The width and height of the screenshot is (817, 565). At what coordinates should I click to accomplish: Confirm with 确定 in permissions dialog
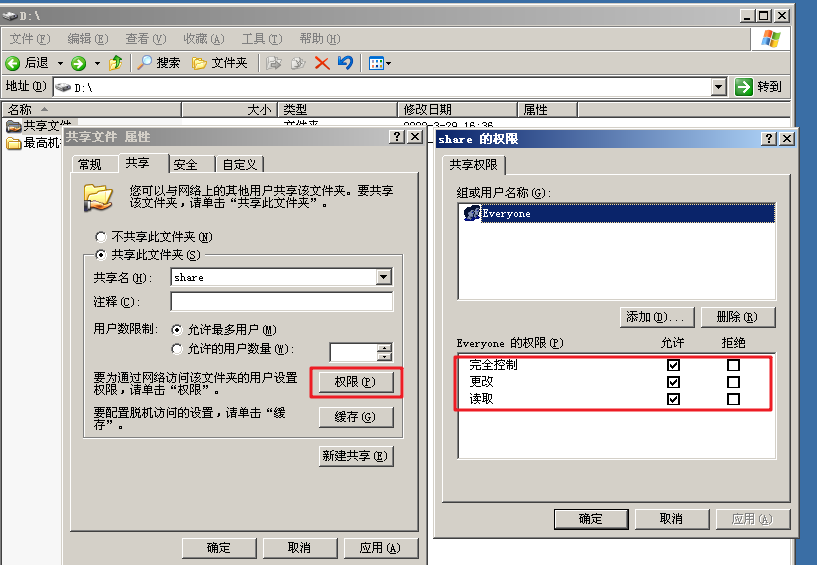(591, 519)
